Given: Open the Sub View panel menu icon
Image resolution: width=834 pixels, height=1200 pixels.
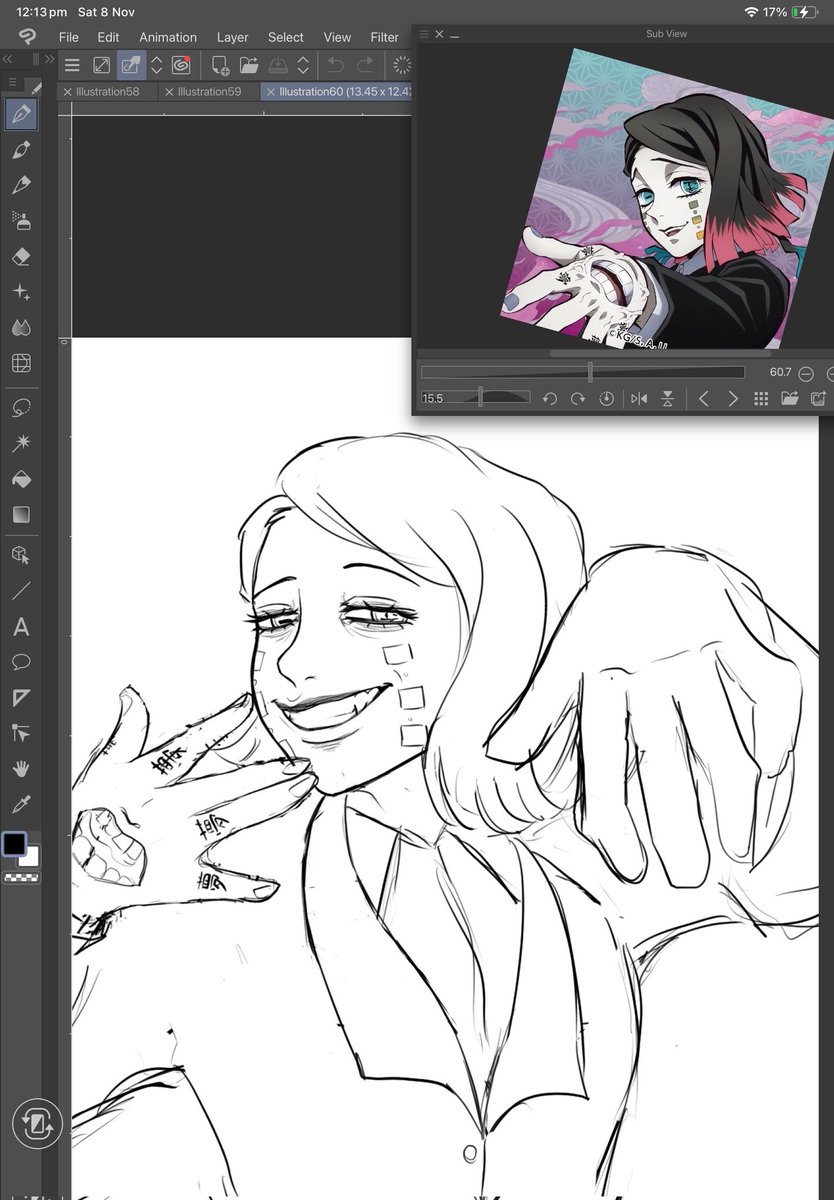Looking at the screenshot, I should click(424, 34).
